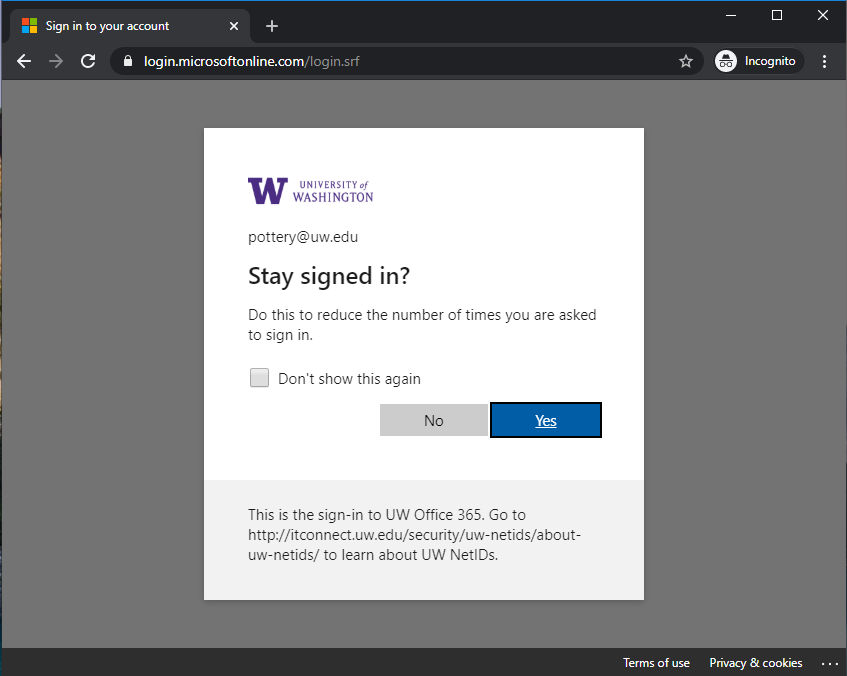
Task: Open the Terms of use link
Action: point(656,662)
